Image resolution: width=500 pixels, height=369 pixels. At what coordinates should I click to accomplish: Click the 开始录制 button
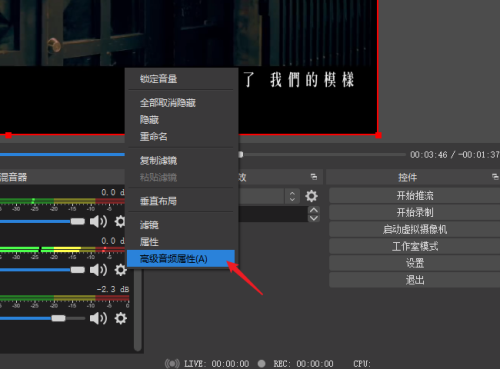point(414,212)
